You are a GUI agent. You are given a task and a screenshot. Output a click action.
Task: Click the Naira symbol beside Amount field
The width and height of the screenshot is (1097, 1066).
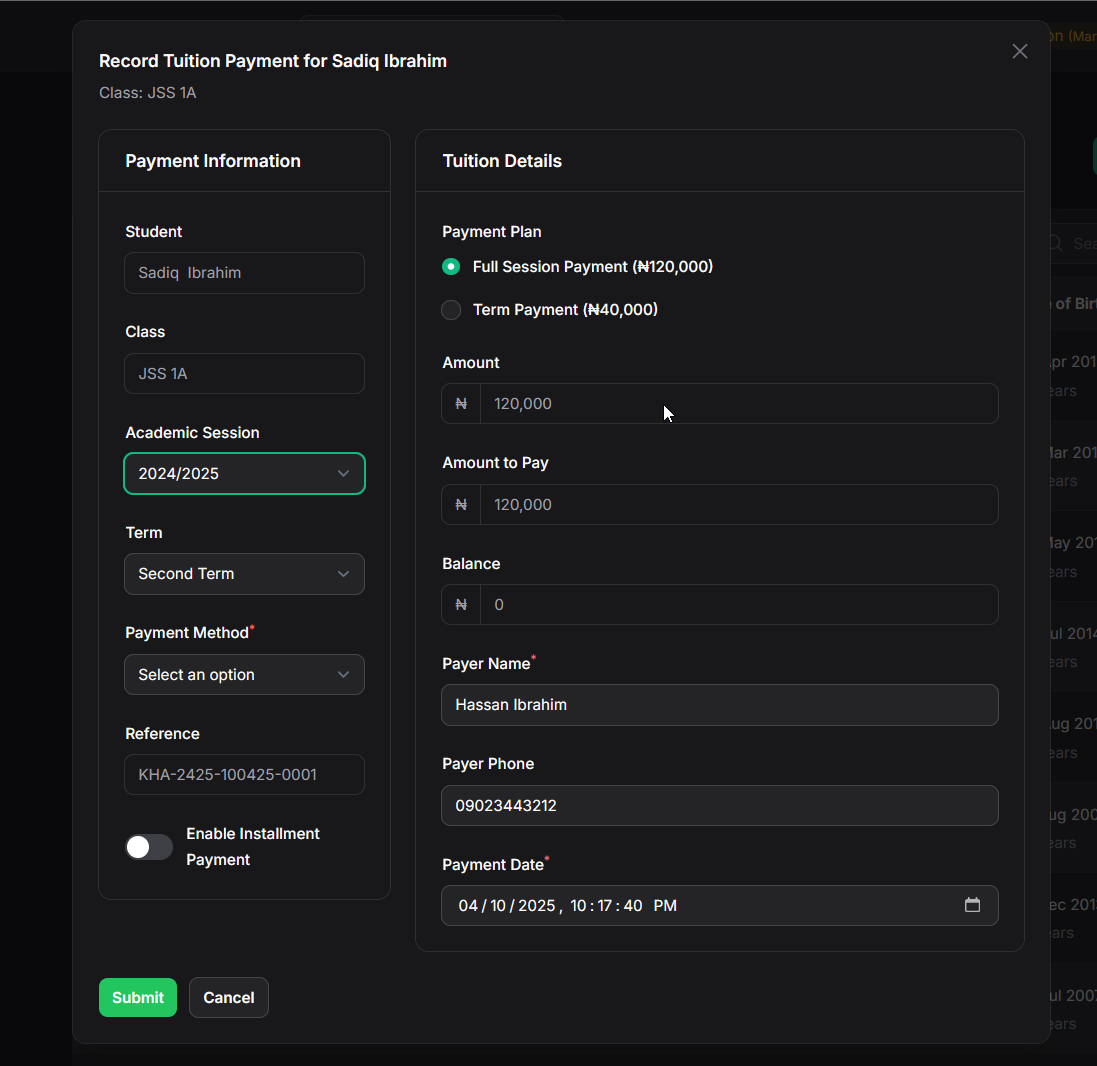click(x=461, y=404)
